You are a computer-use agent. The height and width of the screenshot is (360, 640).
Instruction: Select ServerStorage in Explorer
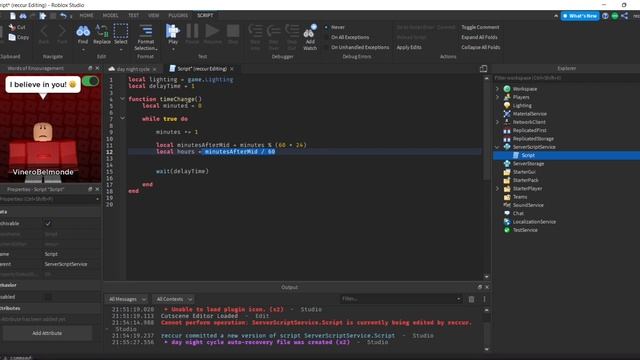528,164
